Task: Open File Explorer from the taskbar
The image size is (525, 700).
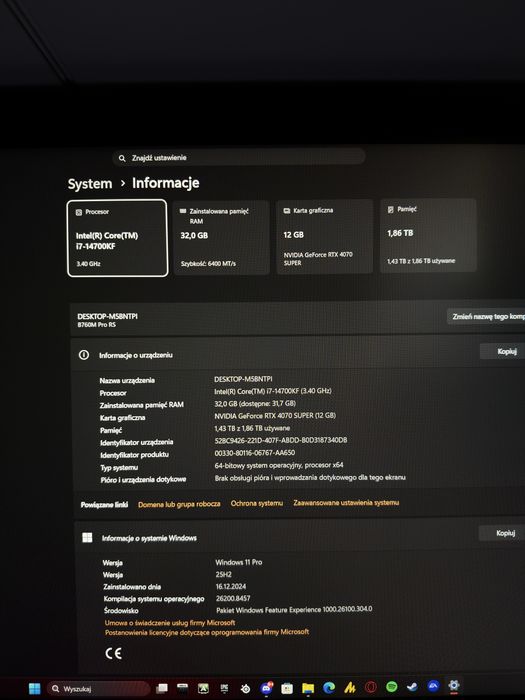Action: (x=308, y=688)
